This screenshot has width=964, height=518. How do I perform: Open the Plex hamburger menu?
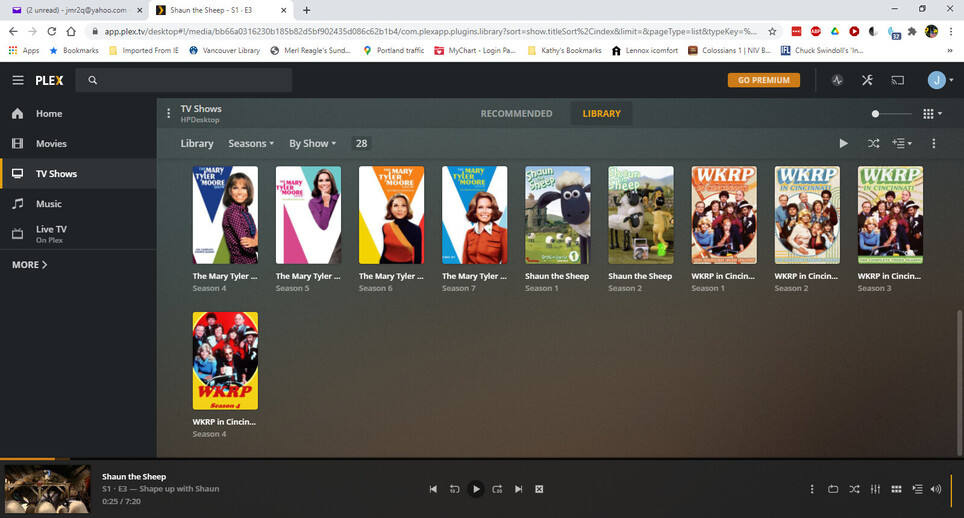18,80
